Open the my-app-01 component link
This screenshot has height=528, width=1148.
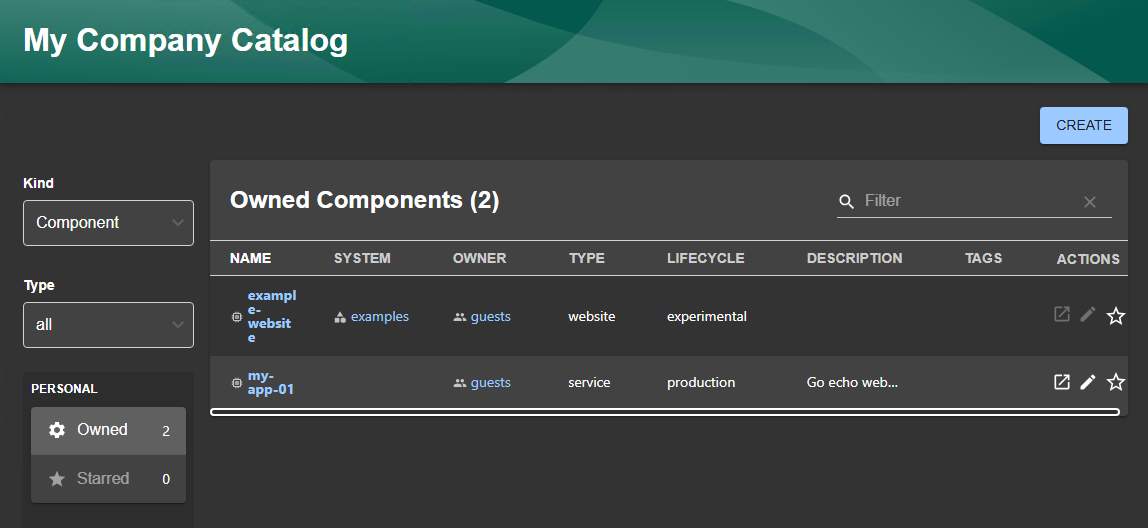tap(270, 382)
